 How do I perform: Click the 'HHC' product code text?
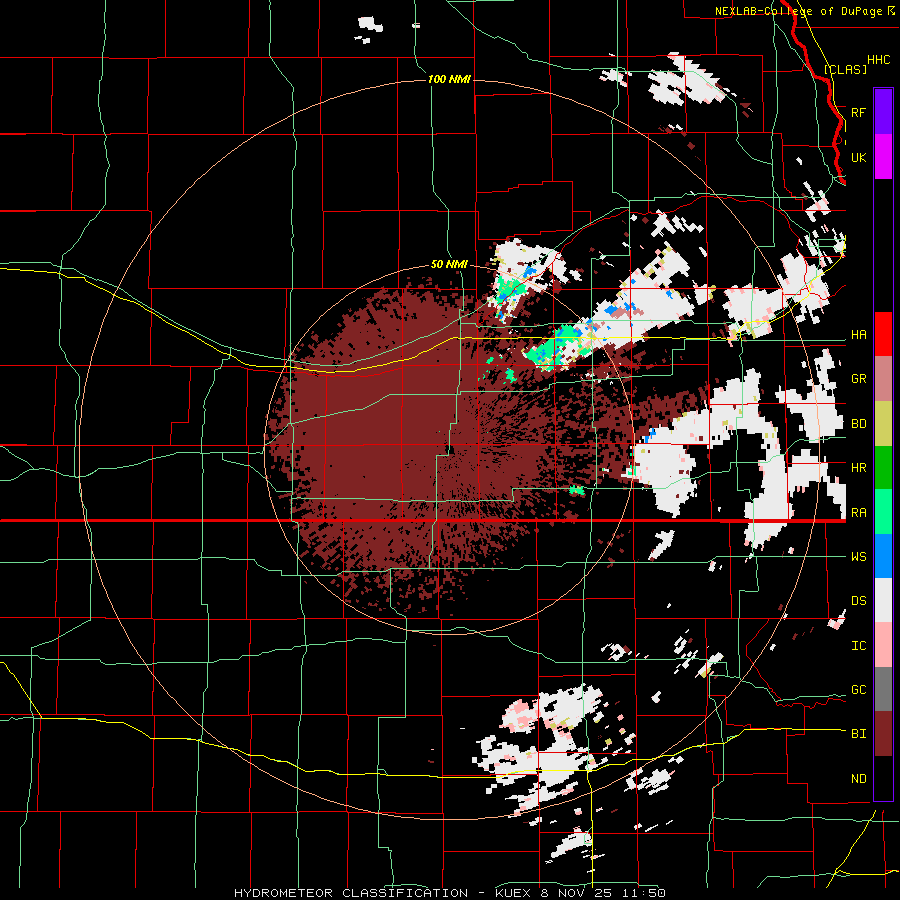pyautogui.click(x=878, y=60)
